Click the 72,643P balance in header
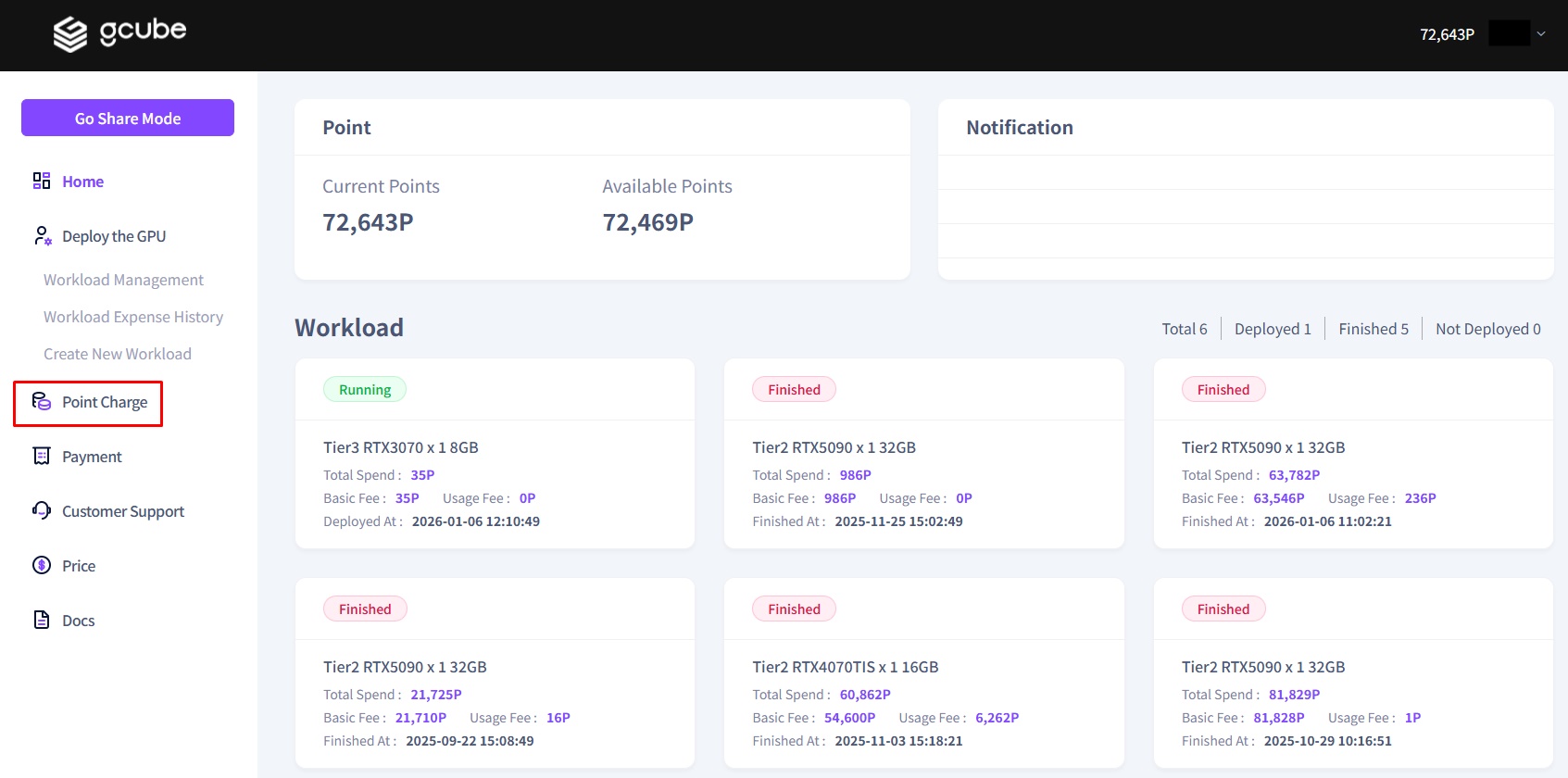 (x=1447, y=34)
